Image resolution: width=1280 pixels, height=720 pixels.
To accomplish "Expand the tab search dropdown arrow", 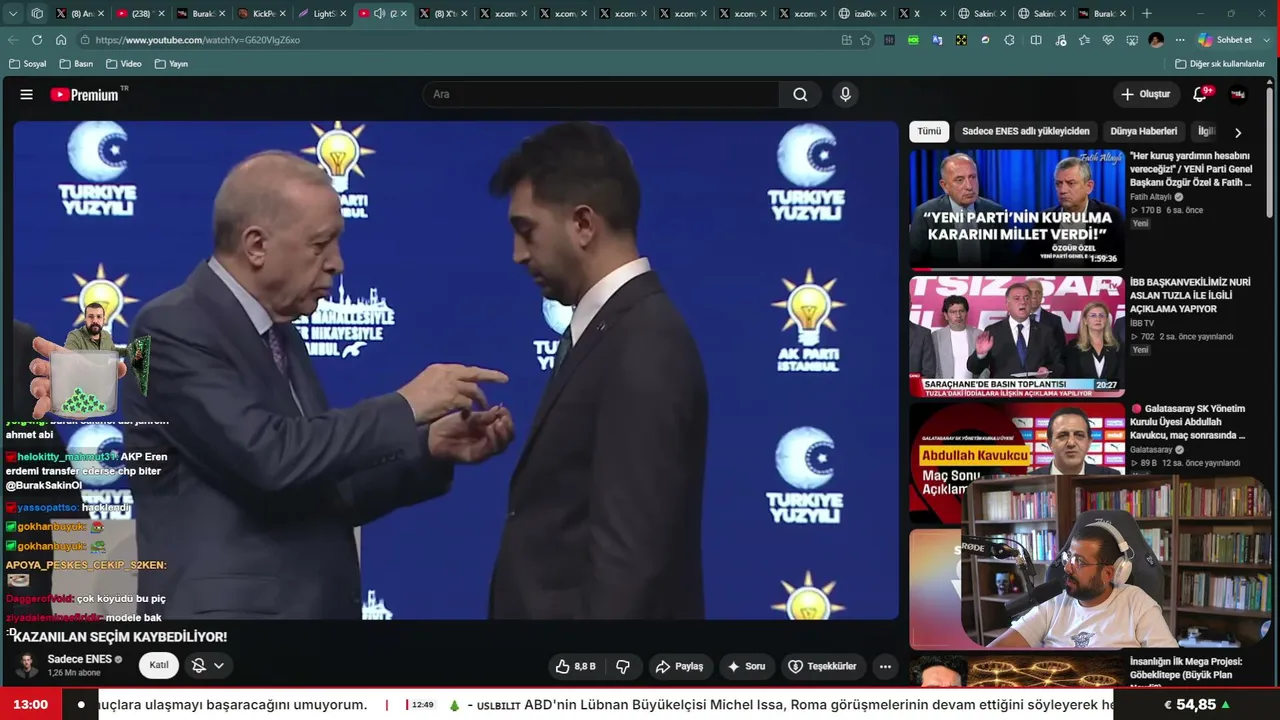I will pyautogui.click(x=13, y=14).
